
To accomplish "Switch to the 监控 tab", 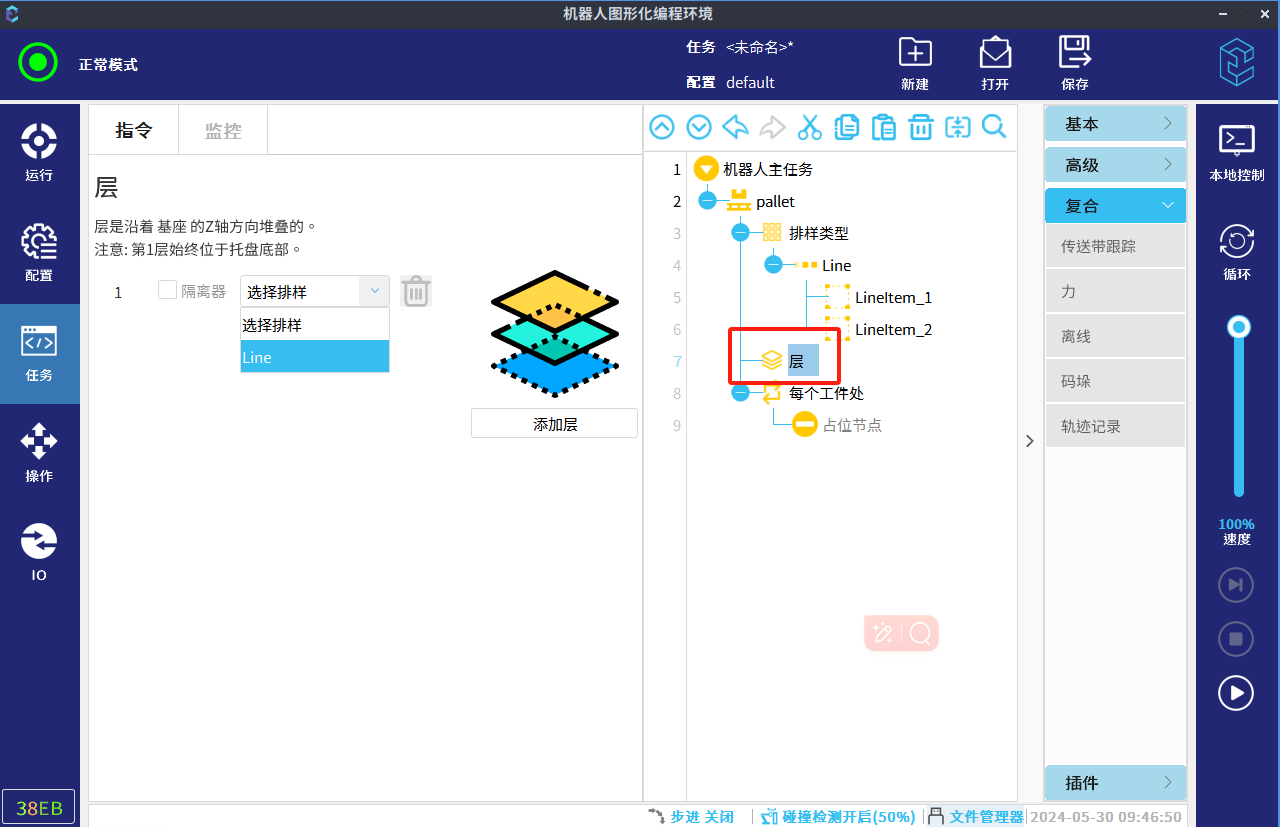I will [x=223, y=131].
